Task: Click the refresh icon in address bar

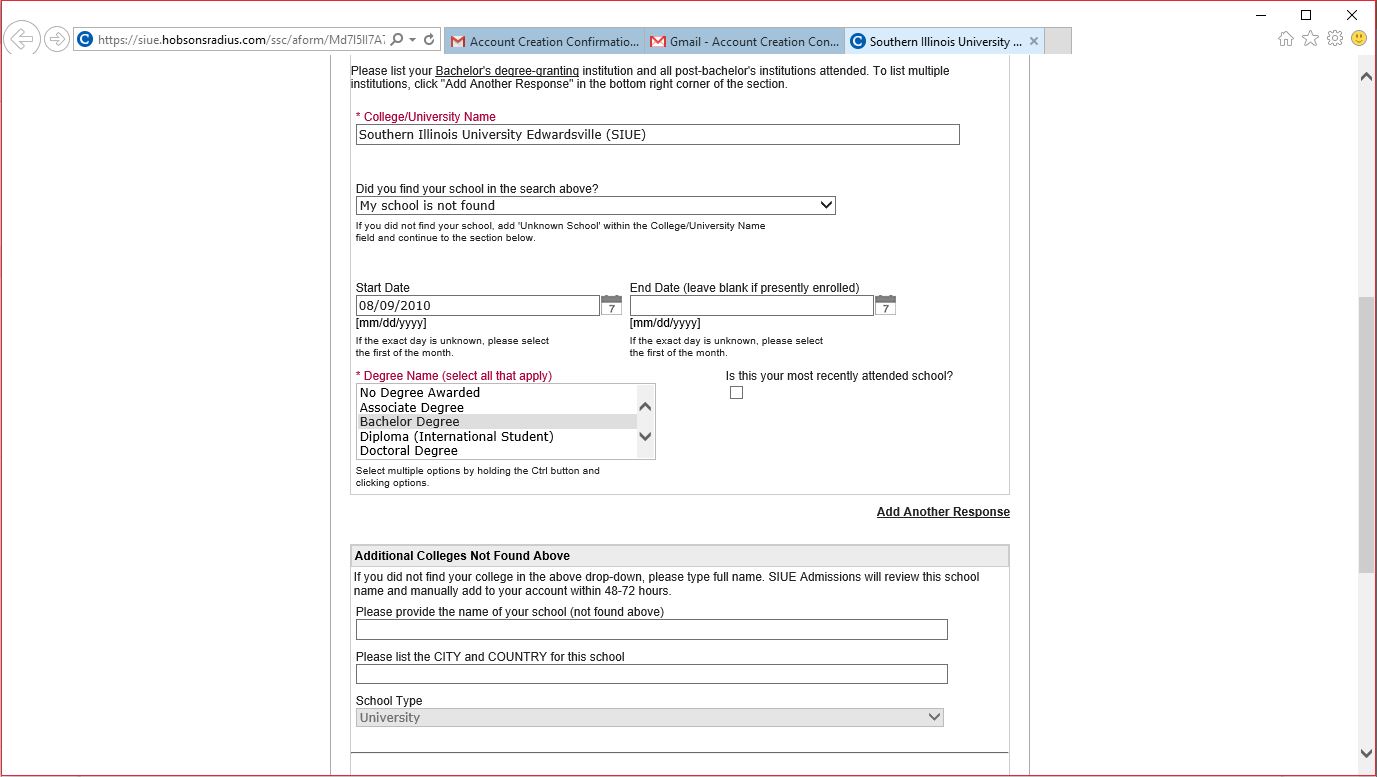Action: tap(429, 40)
